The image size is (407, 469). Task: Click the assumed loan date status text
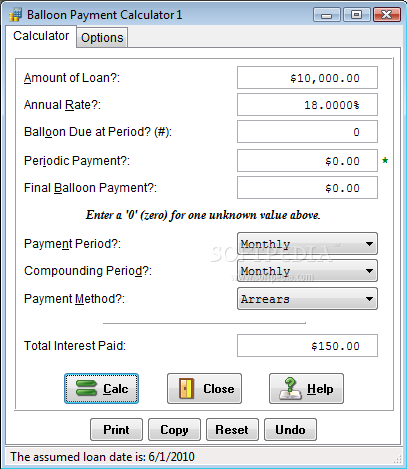tap(102, 457)
